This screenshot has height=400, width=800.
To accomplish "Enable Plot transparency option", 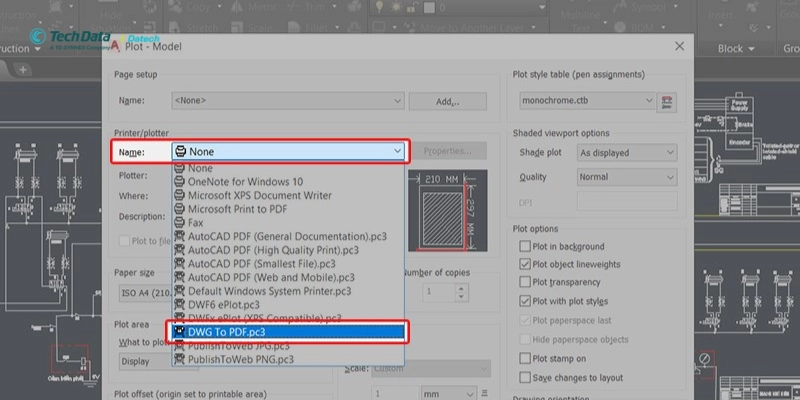I will (524, 282).
